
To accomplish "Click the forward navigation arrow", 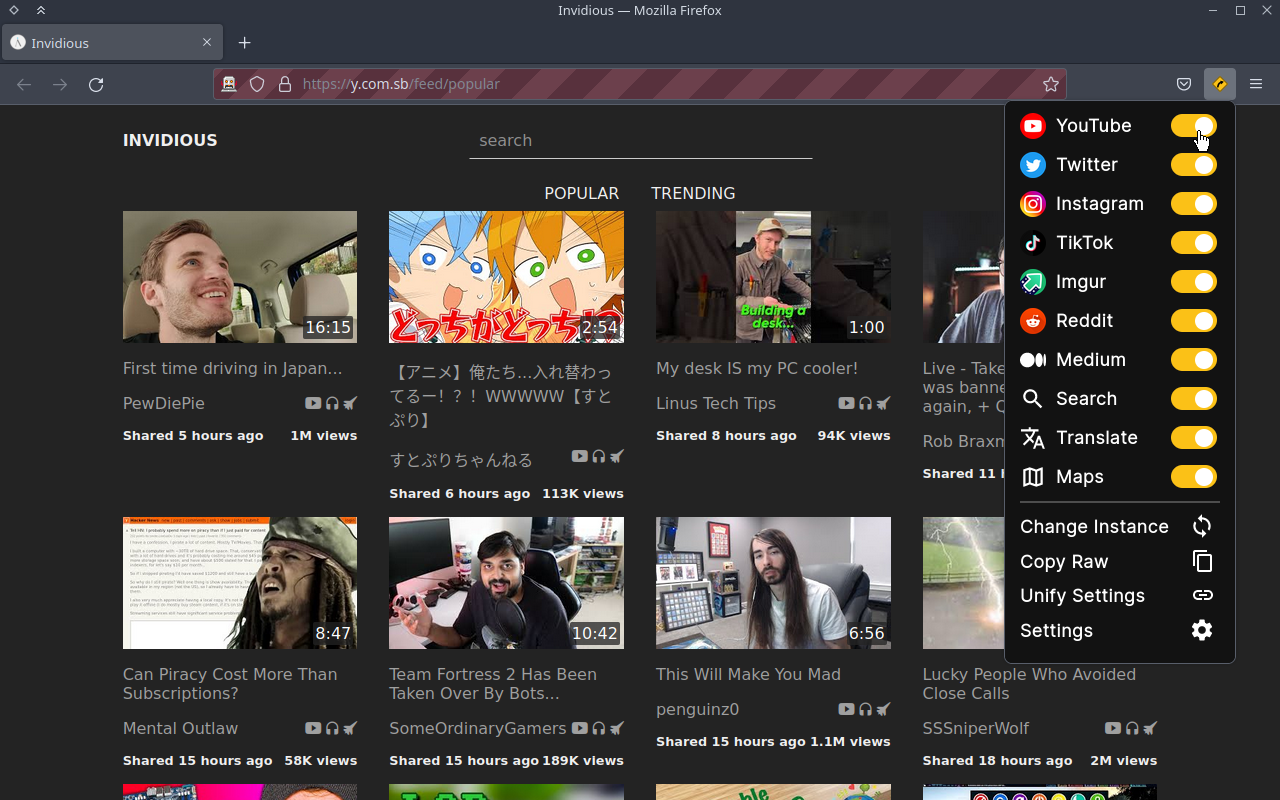I will (x=60, y=84).
